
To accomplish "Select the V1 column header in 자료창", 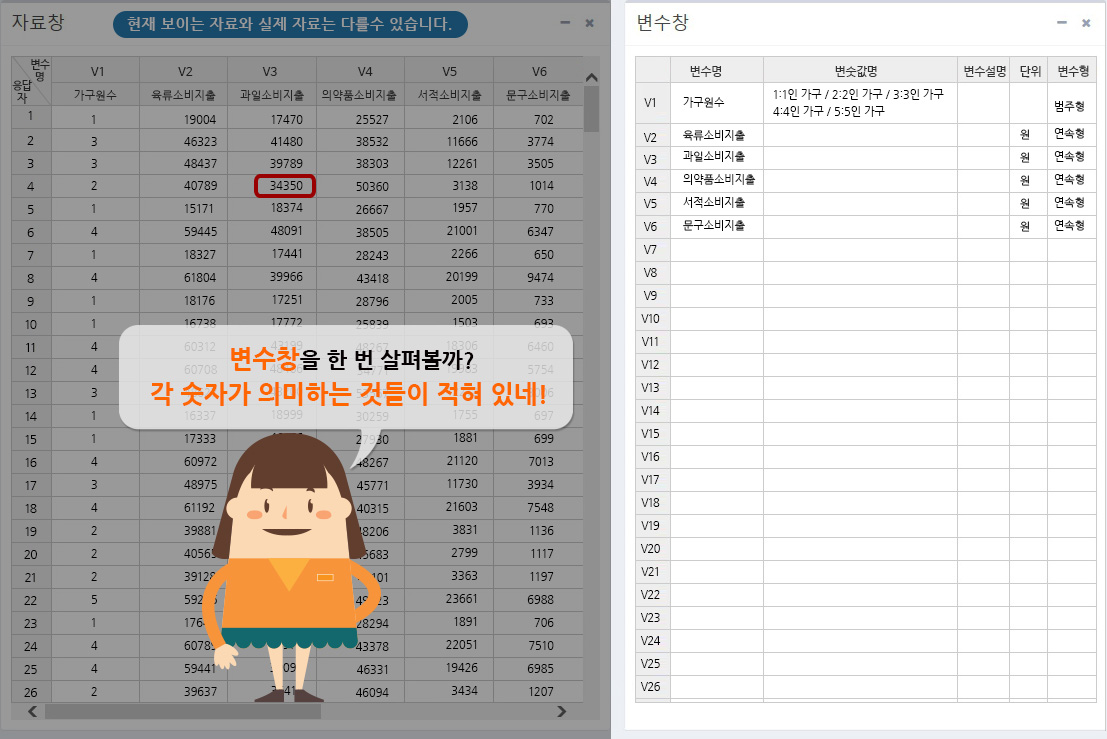I will tap(96, 71).
